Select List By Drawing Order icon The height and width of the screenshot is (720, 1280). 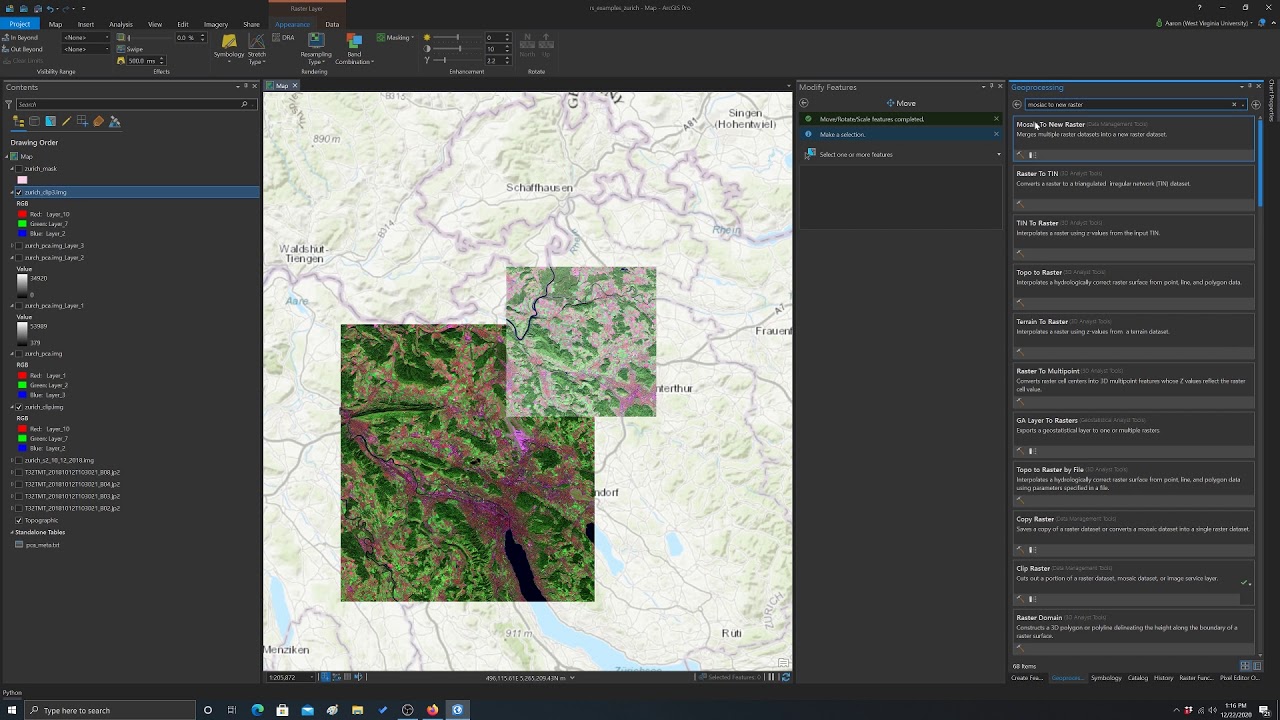tap(18, 122)
